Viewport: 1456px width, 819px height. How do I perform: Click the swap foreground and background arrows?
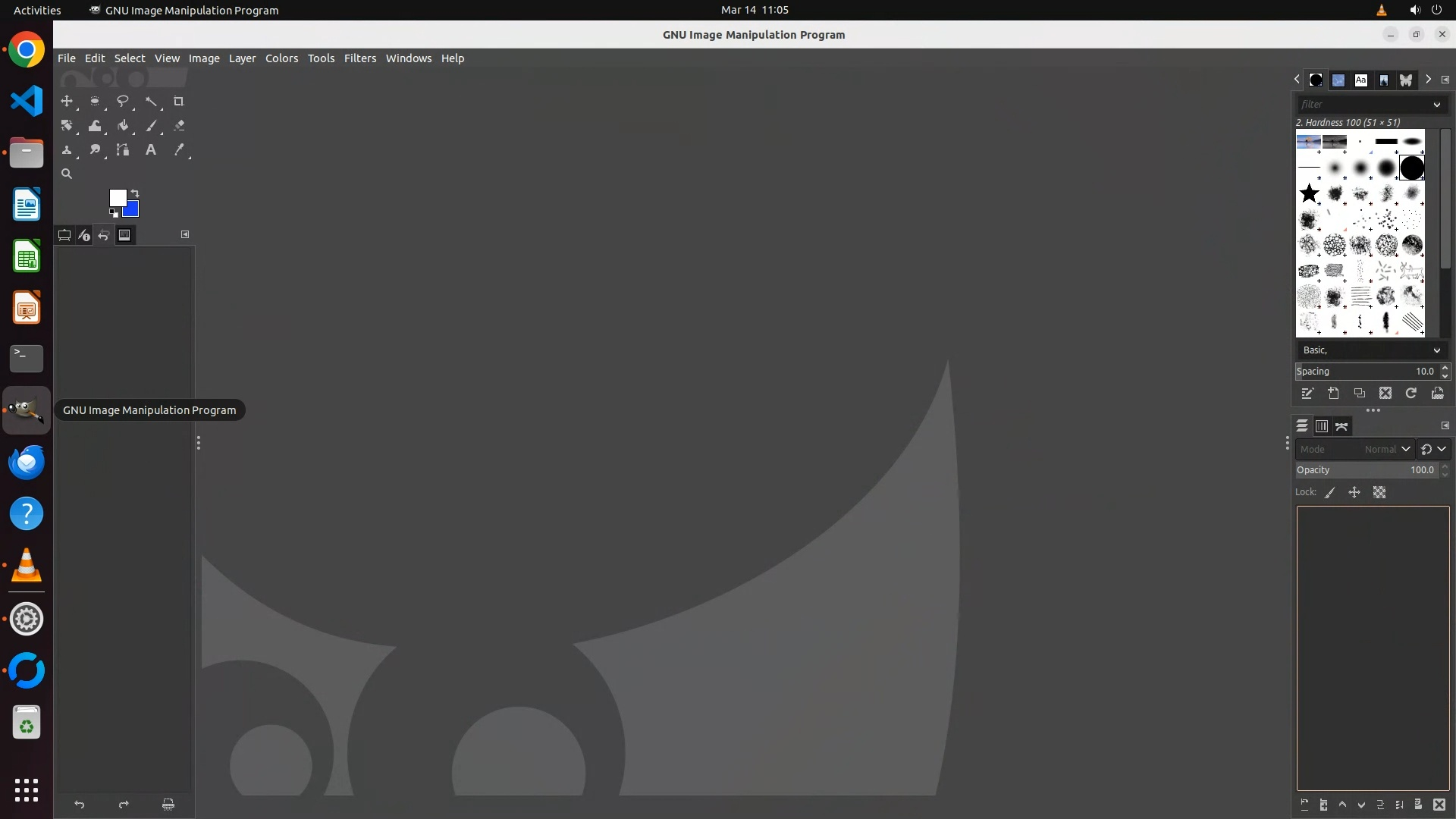click(x=135, y=193)
